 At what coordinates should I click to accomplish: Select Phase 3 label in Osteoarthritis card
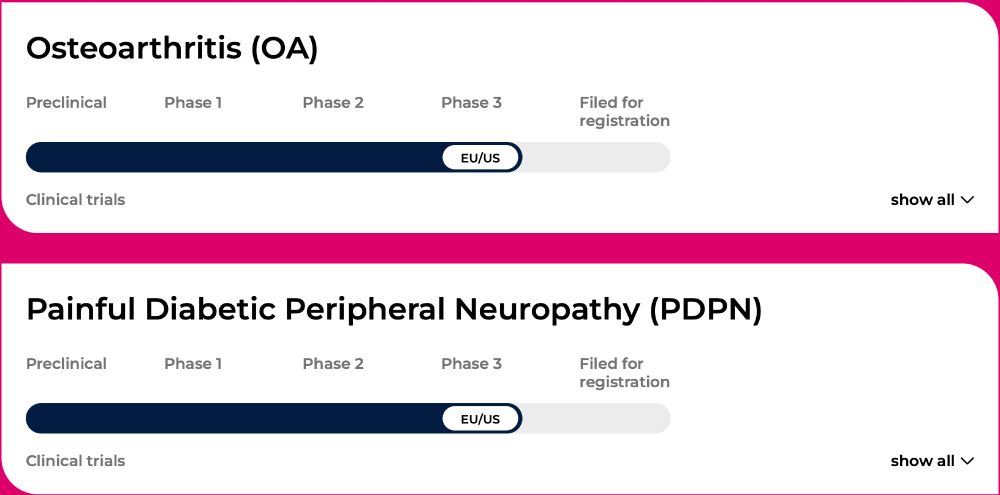[471, 103]
